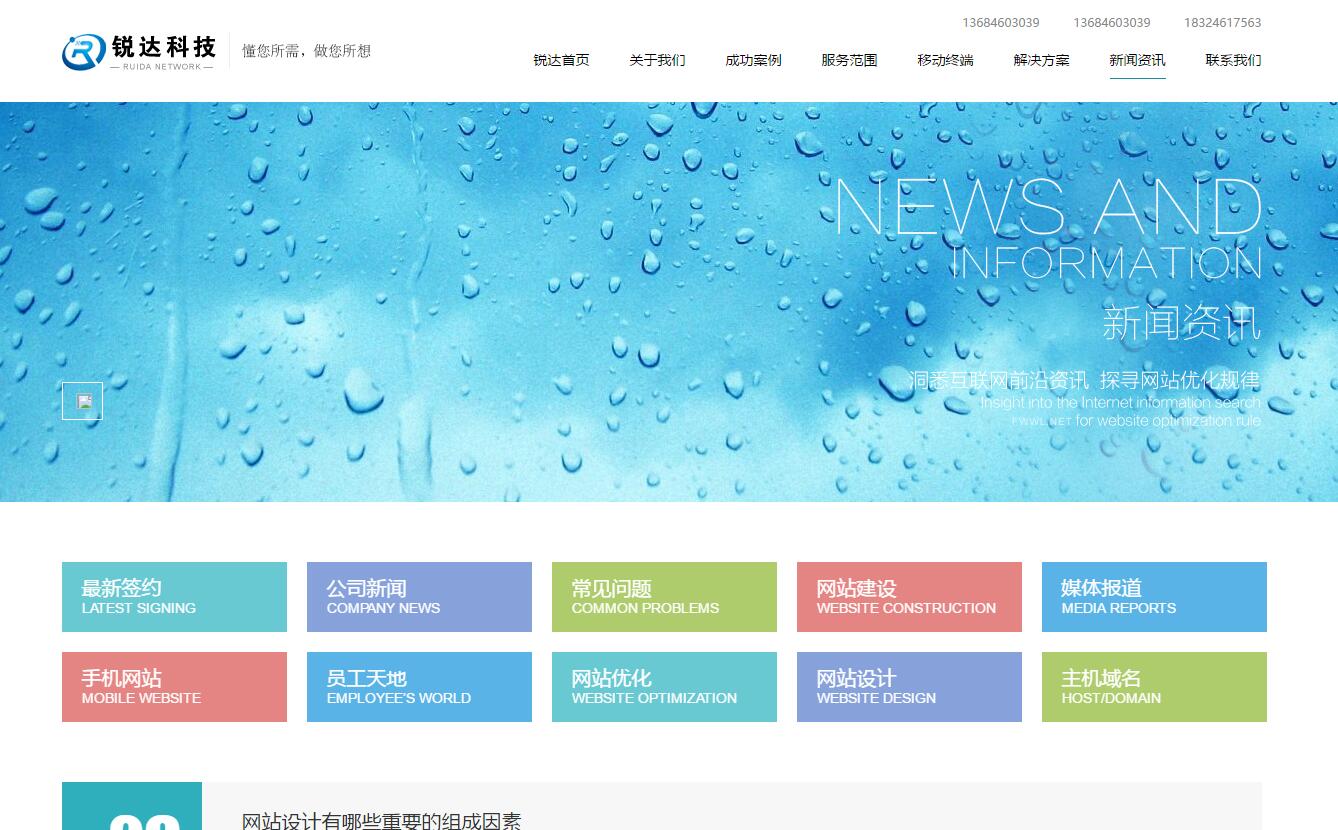Click the Ruida Network logo
Screen dimensions: 1338x830
[139, 51]
